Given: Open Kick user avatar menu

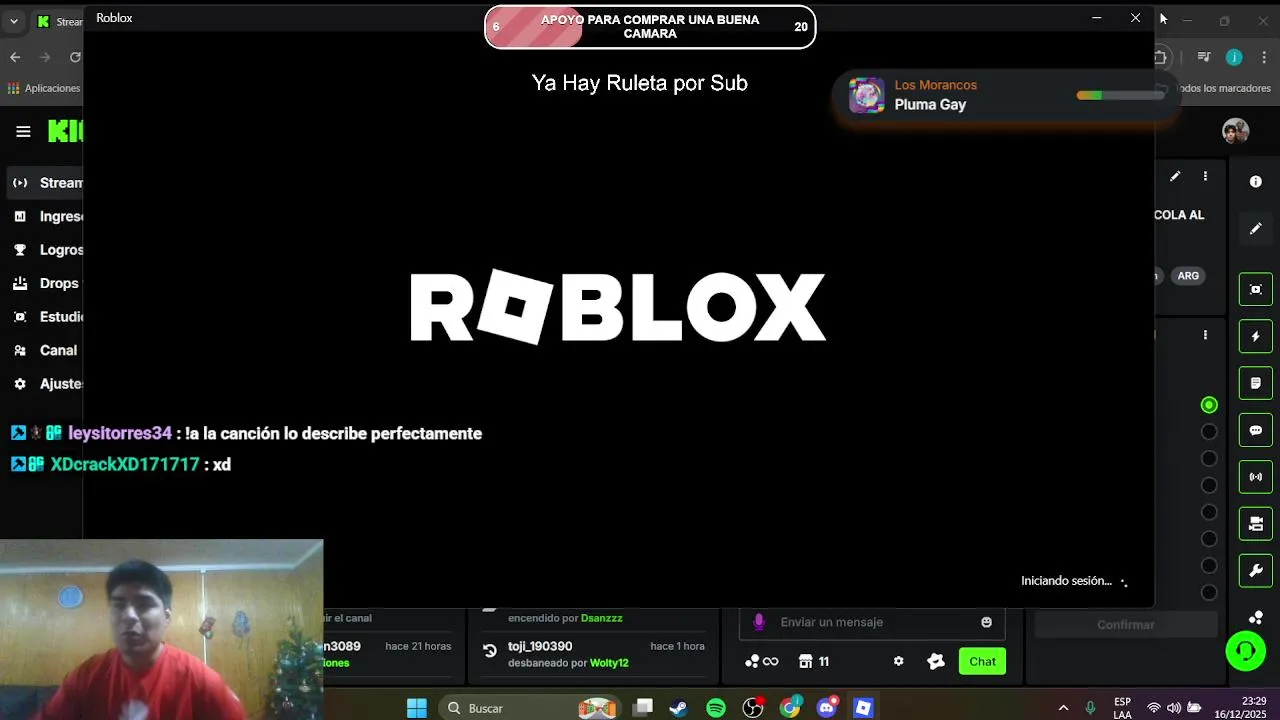Looking at the screenshot, I should [1235, 131].
